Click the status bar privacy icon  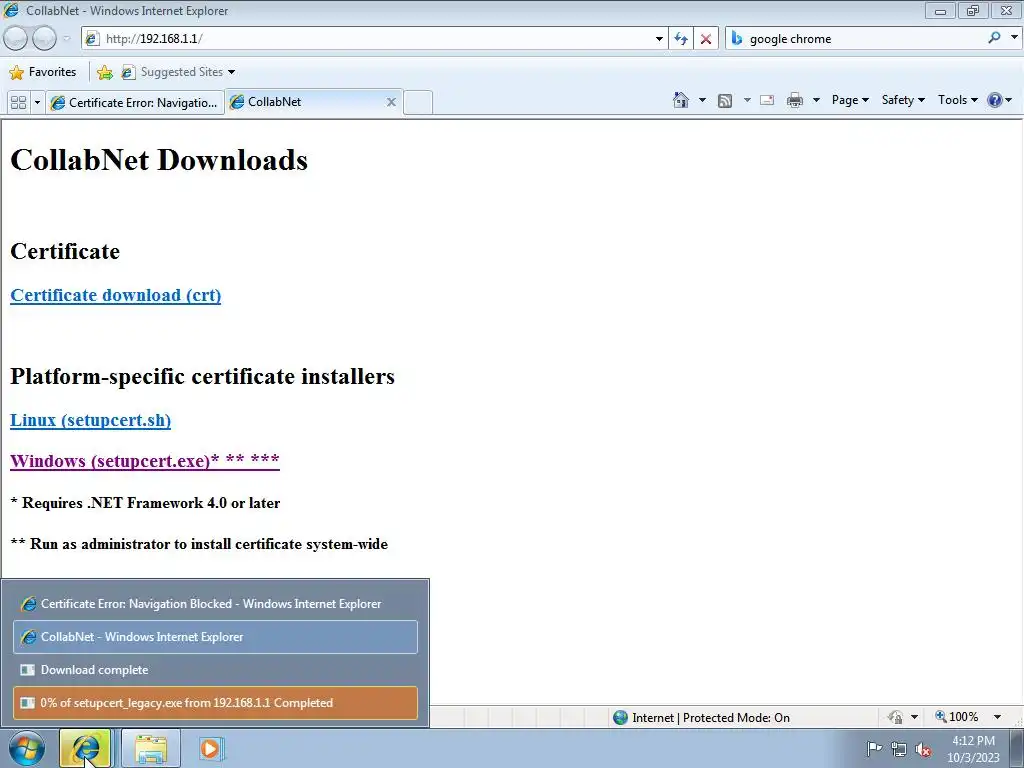[895, 717]
